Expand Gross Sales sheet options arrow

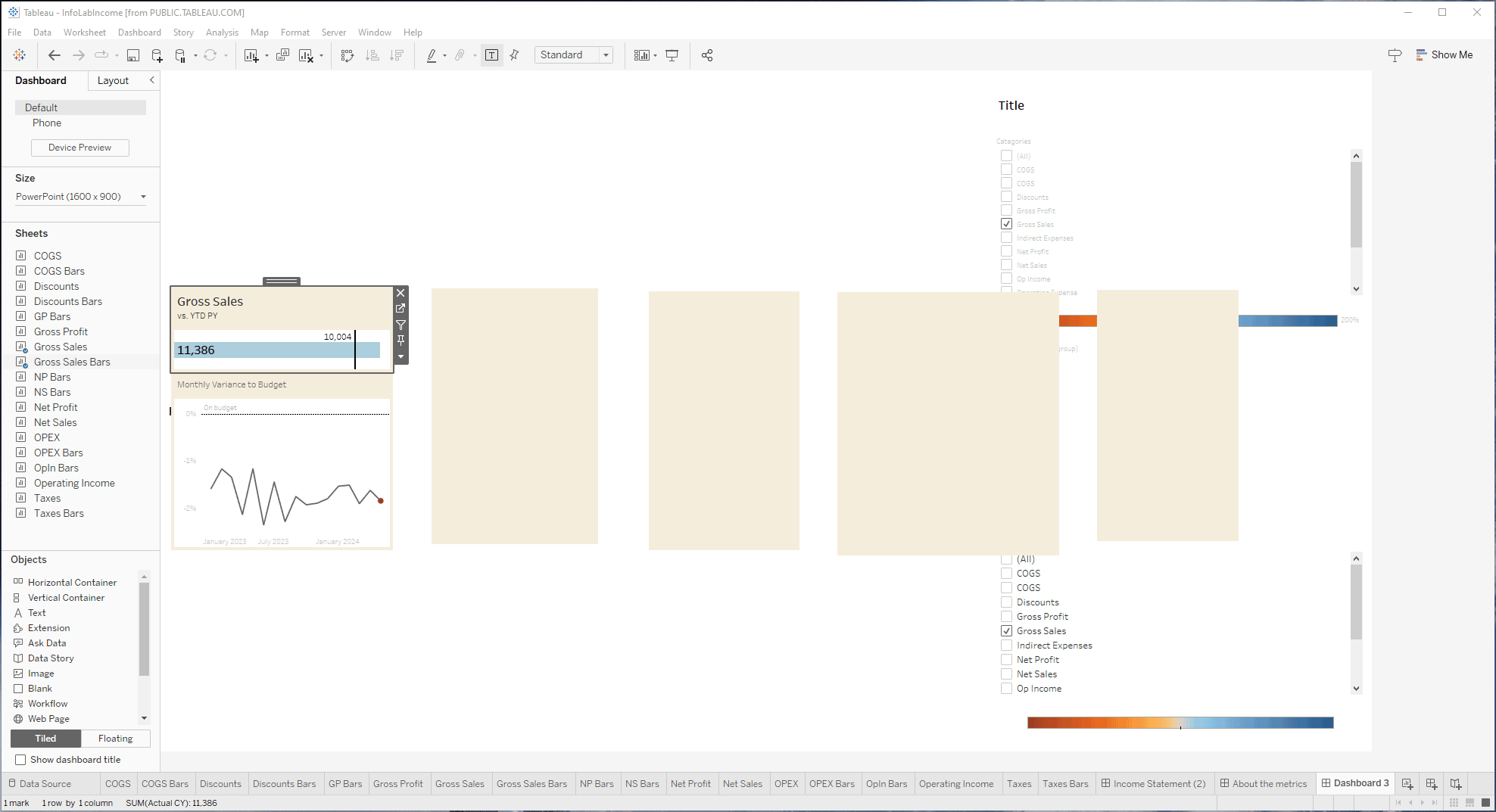click(x=401, y=356)
